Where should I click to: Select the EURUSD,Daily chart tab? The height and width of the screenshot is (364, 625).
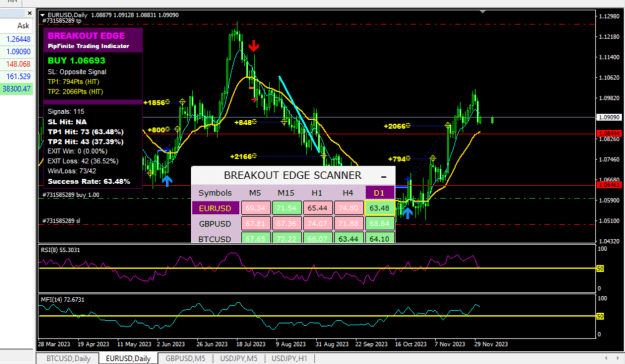tap(128, 358)
